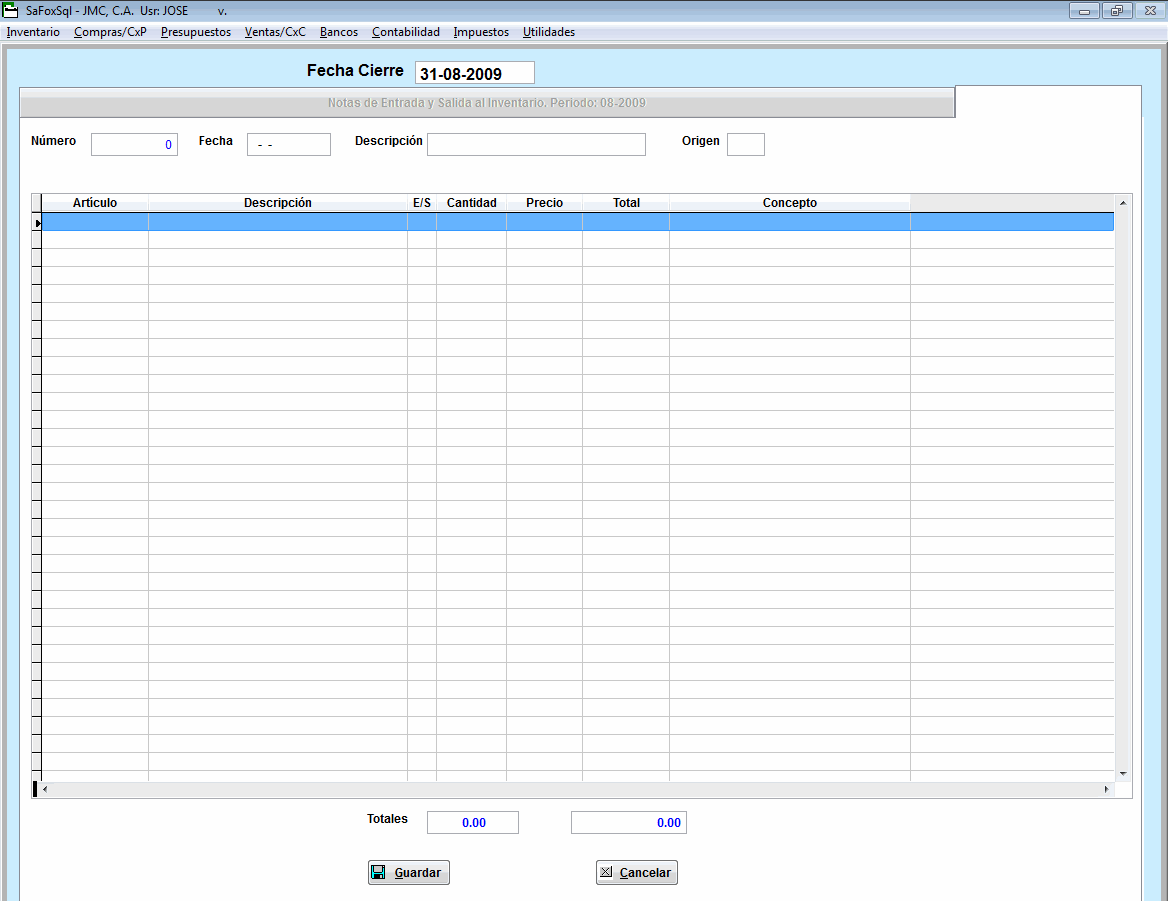
Task: Click the Fecha Cierre date field
Action: tap(474, 74)
